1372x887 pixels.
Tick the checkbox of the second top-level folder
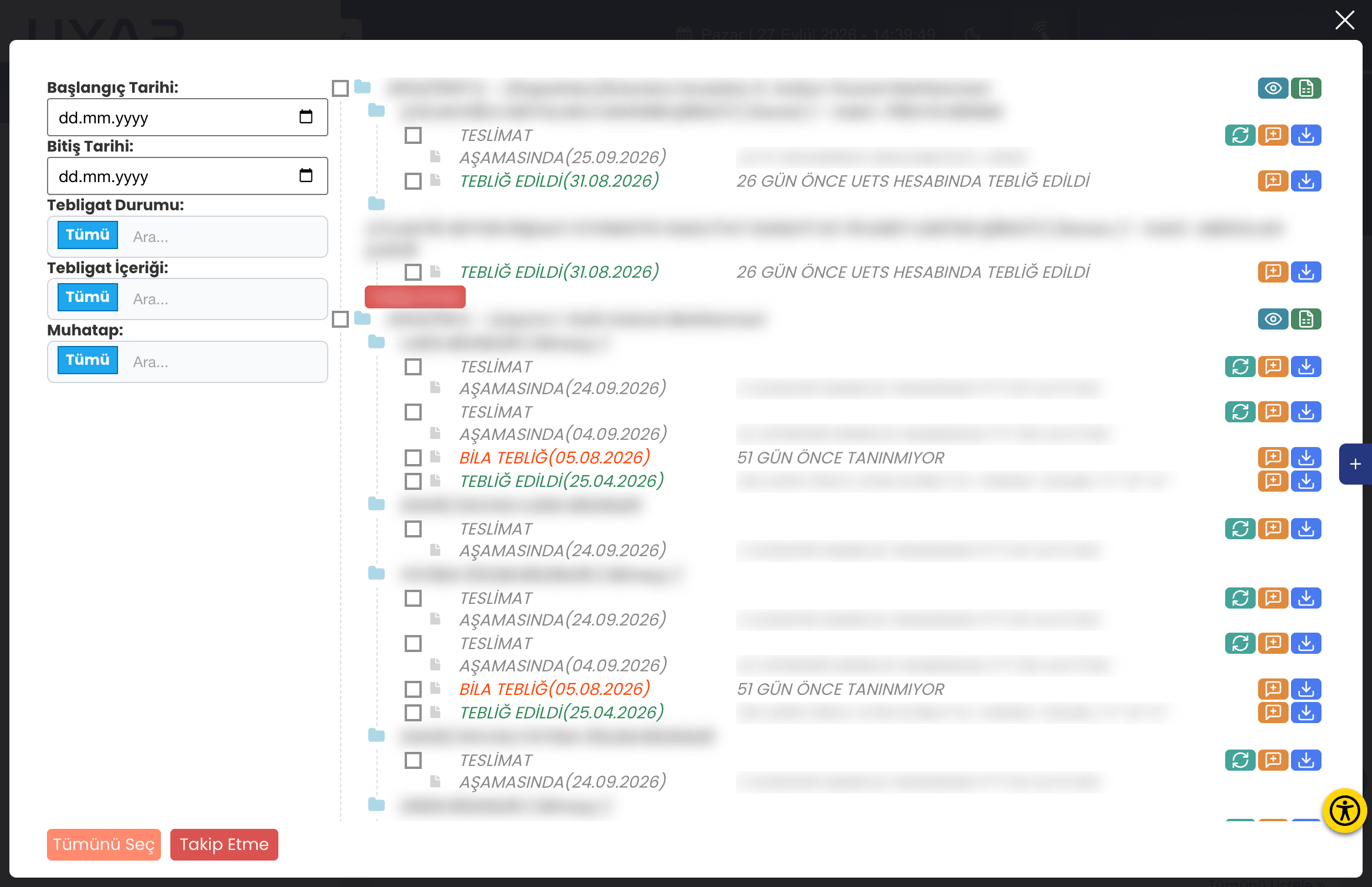pos(340,319)
